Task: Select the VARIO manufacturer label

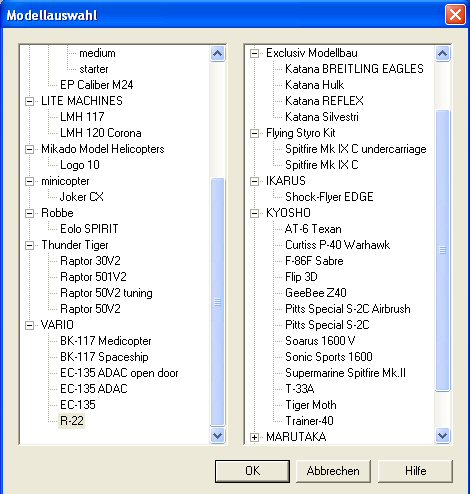Action: (57, 325)
